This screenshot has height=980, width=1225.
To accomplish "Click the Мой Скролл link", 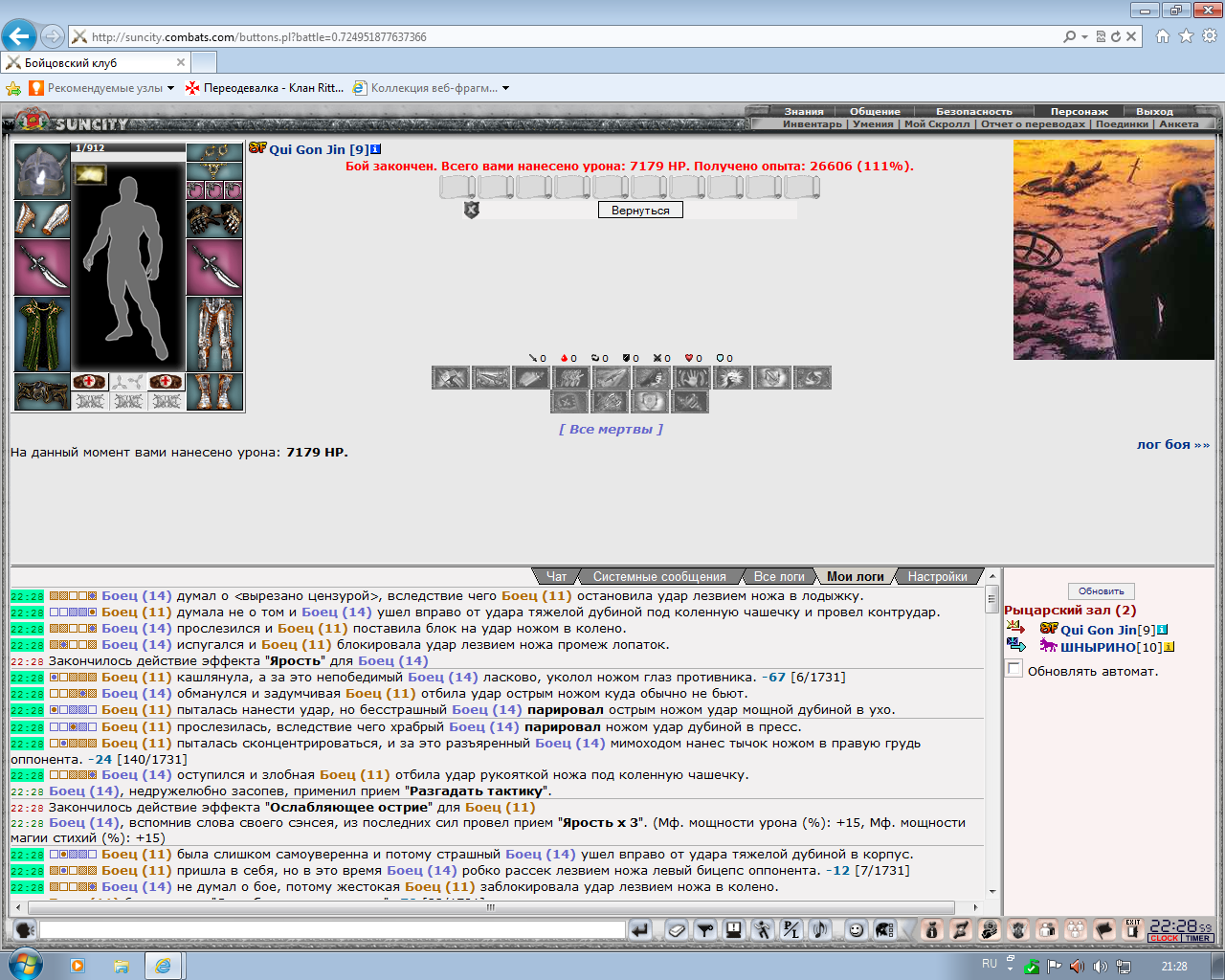I will [x=937, y=123].
